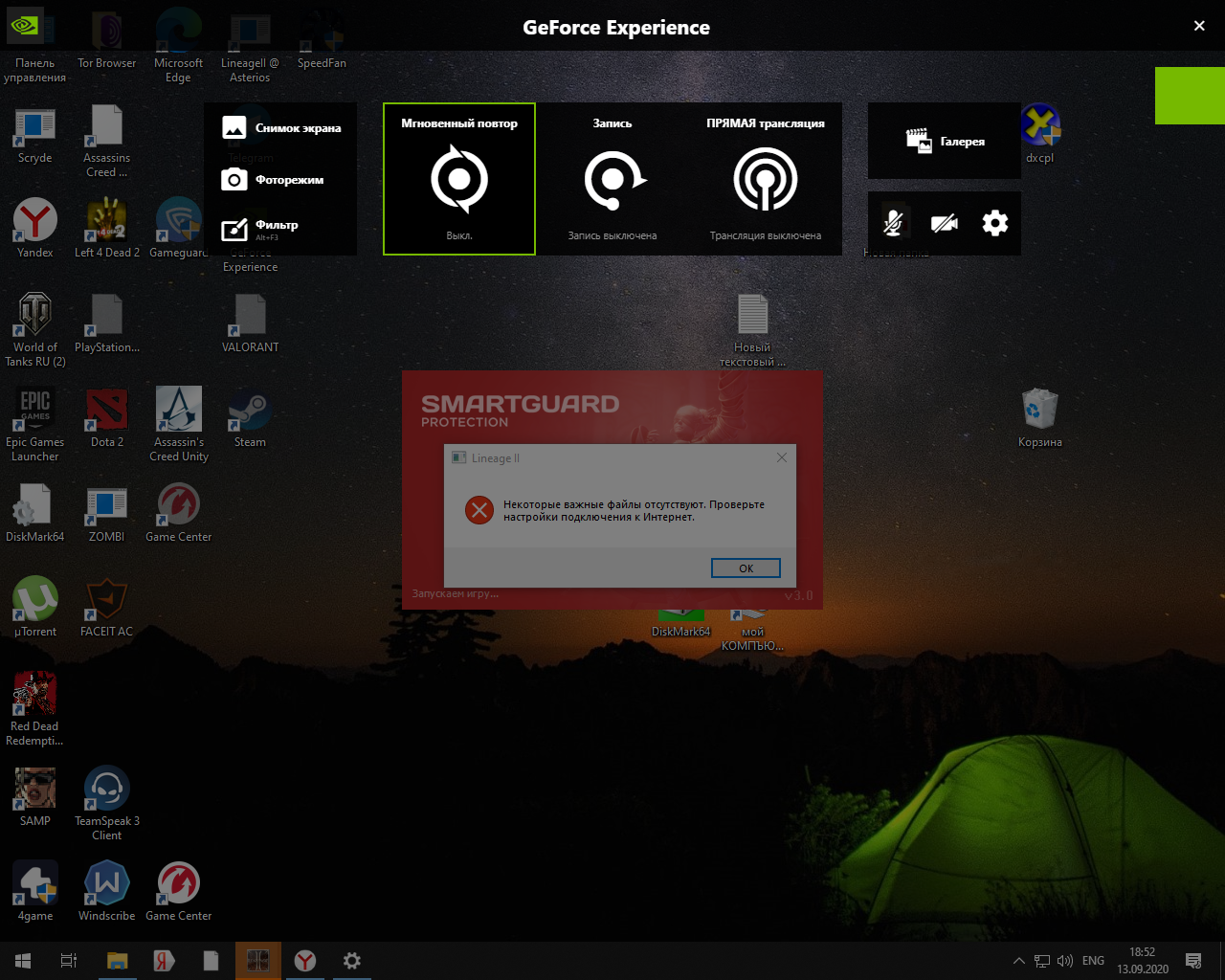Viewport: 1225px width, 980px height.
Task: Select the Панель управления desktop icon
Action: (x=35, y=48)
